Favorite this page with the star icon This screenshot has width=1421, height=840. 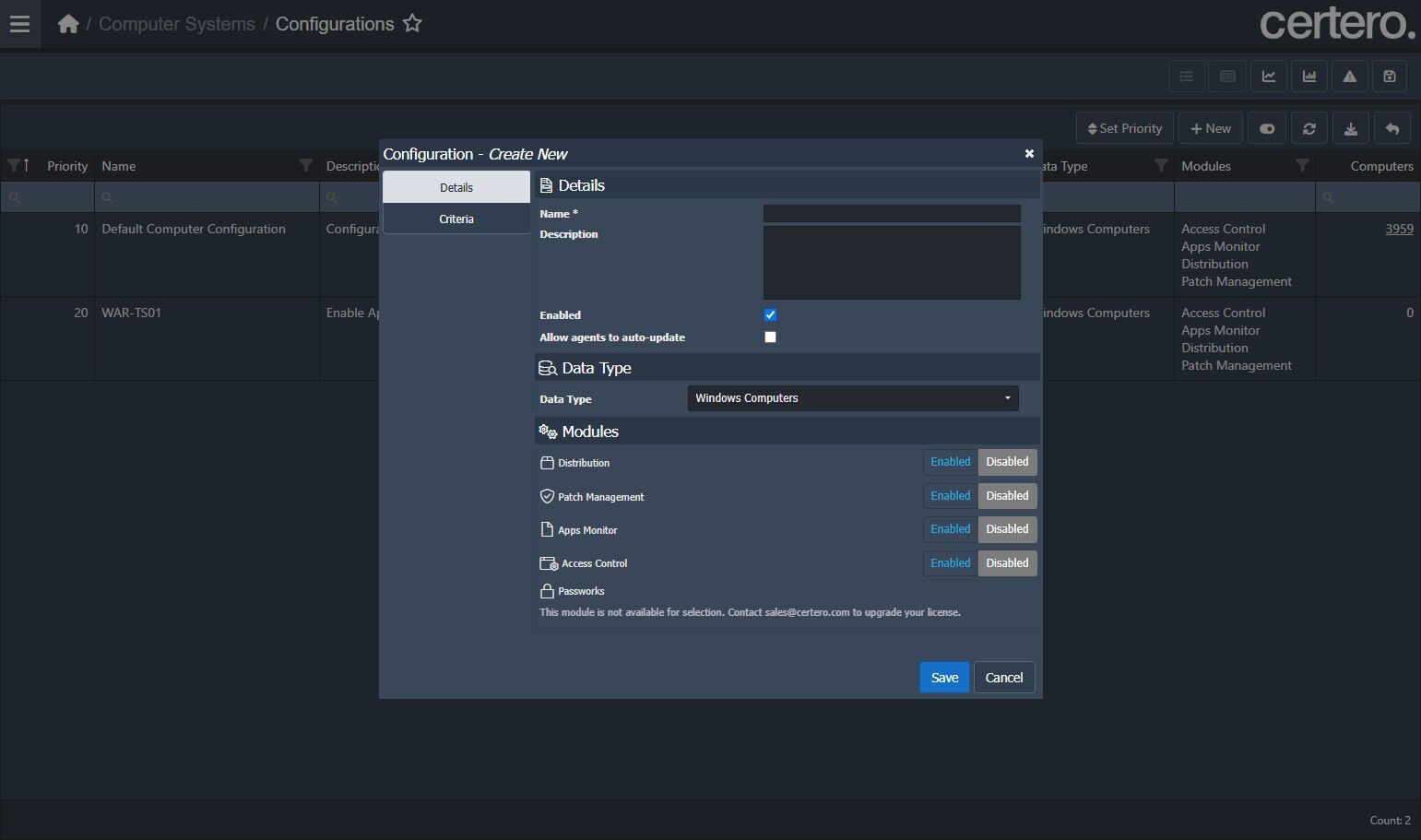coord(412,24)
